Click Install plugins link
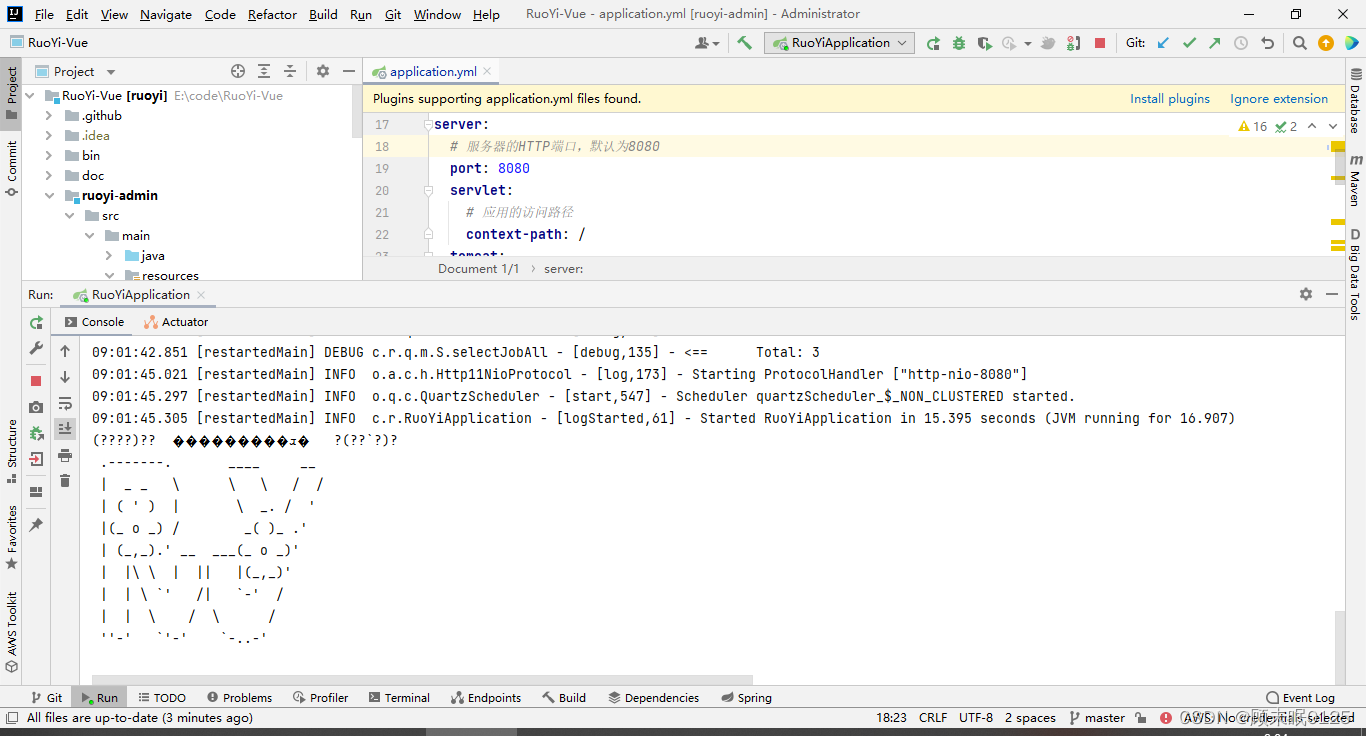Viewport: 1366px width, 736px height. (1170, 99)
